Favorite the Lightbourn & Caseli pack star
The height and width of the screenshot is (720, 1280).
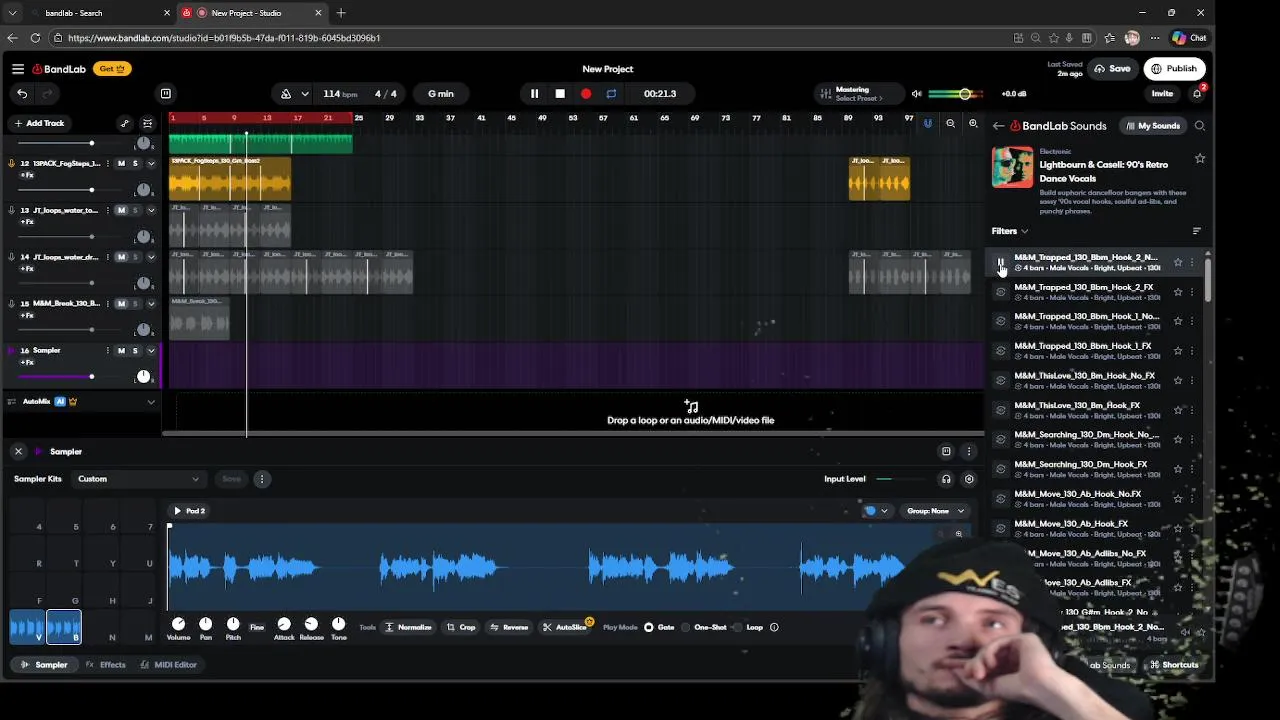[1200, 159]
